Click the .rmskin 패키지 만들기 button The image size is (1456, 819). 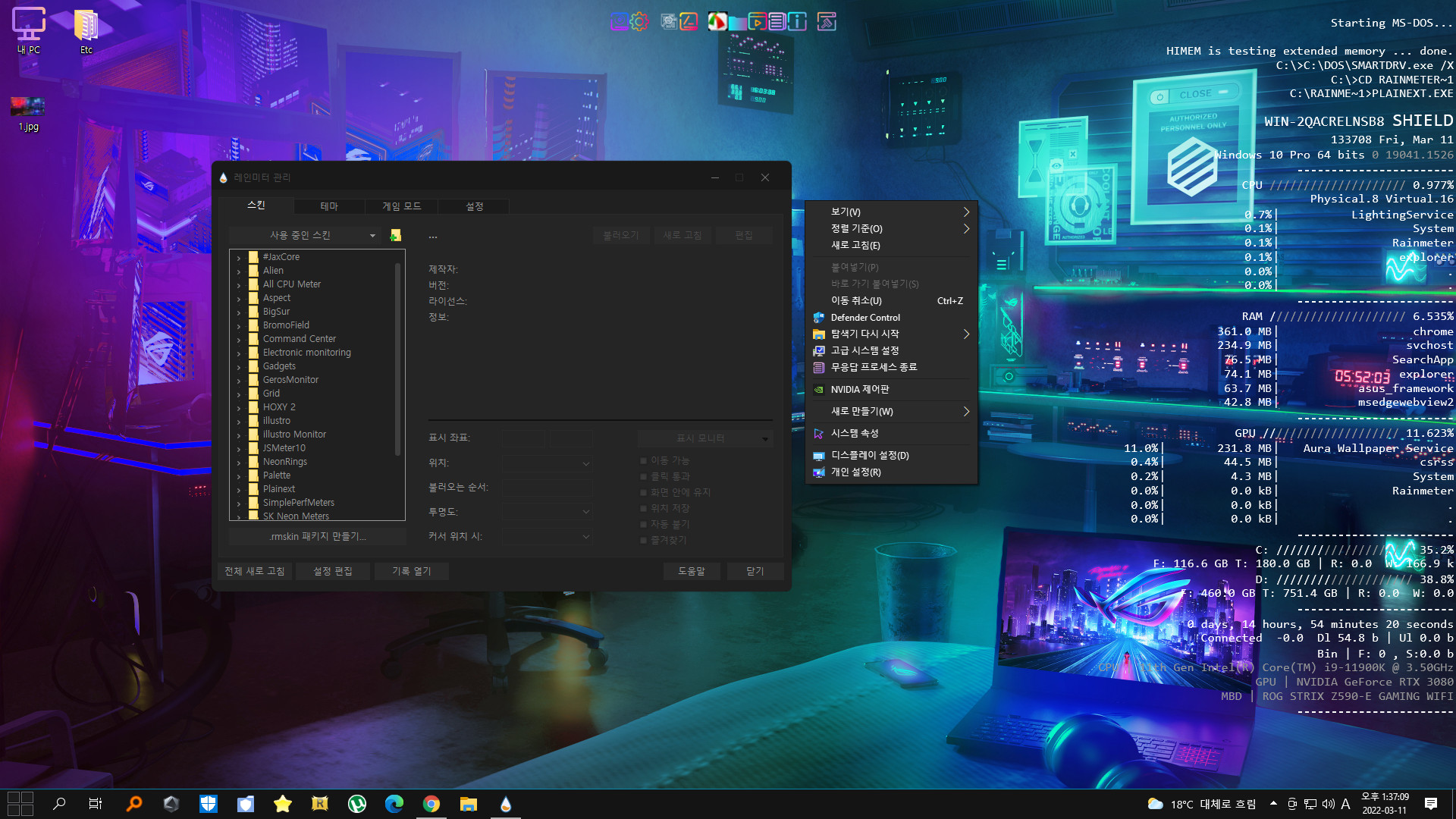[x=318, y=537]
